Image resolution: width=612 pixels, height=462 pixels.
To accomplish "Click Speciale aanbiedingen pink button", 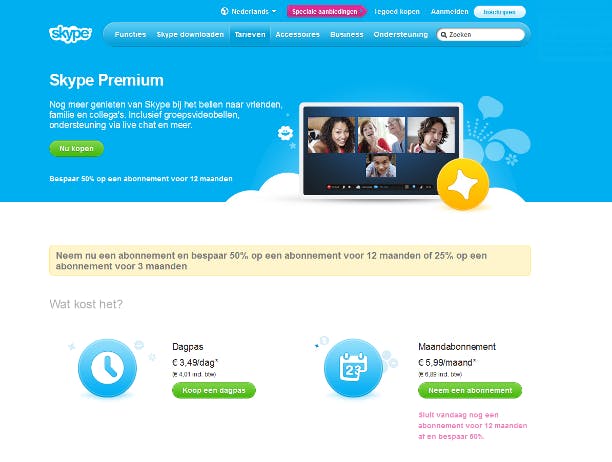I will [x=326, y=11].
